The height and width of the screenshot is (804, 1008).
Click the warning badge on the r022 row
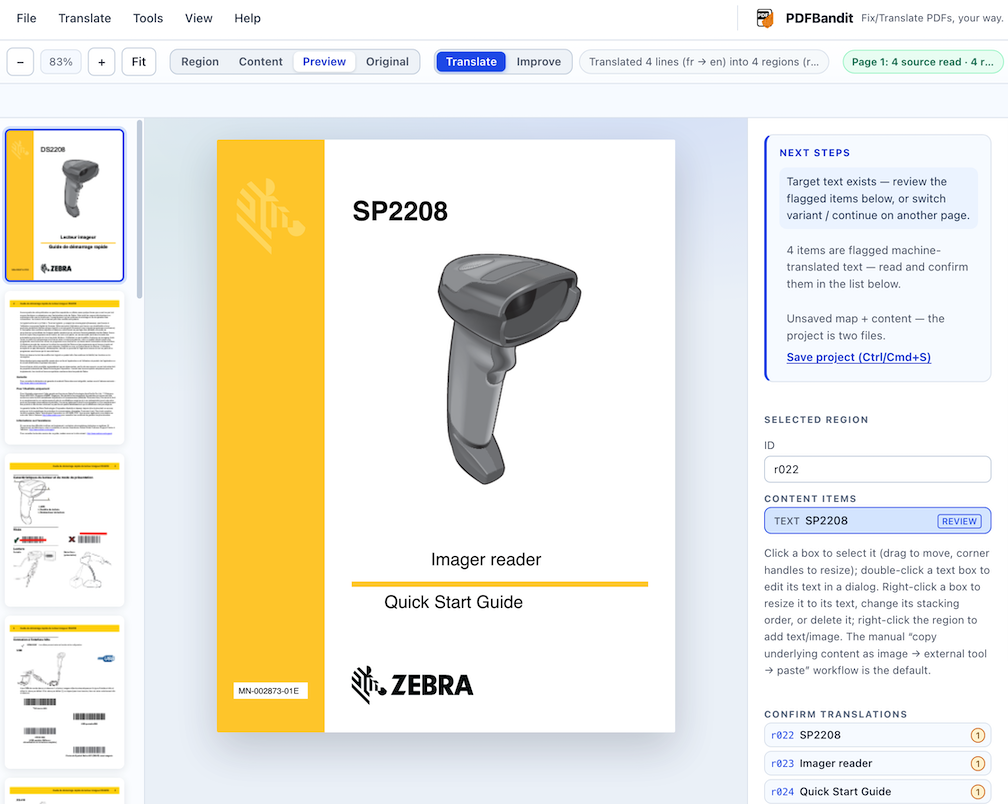[977, 735]
